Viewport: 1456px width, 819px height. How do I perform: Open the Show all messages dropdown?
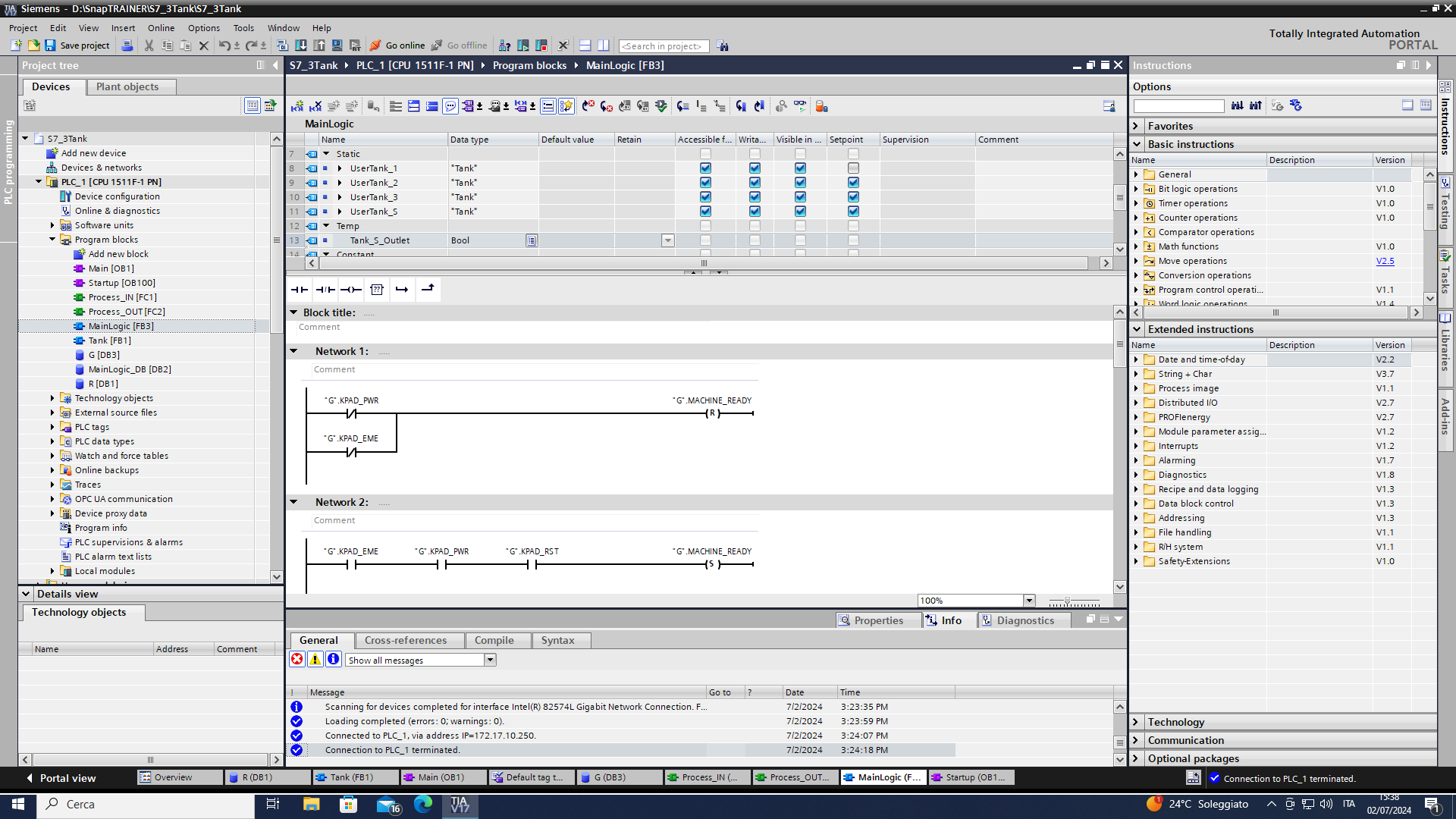tap(490, 660)
